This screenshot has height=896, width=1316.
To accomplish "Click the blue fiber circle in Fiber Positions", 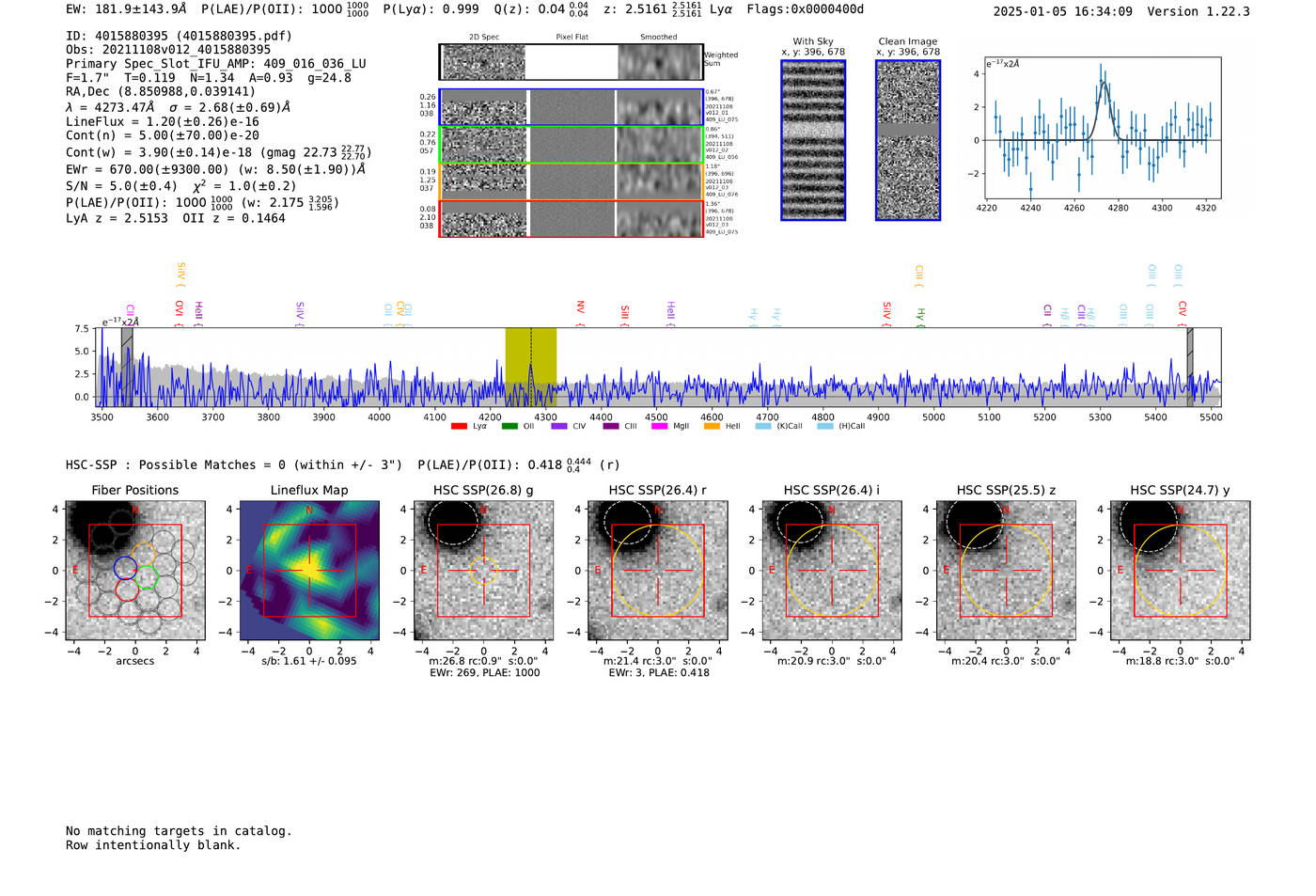I will click(125, 567).
